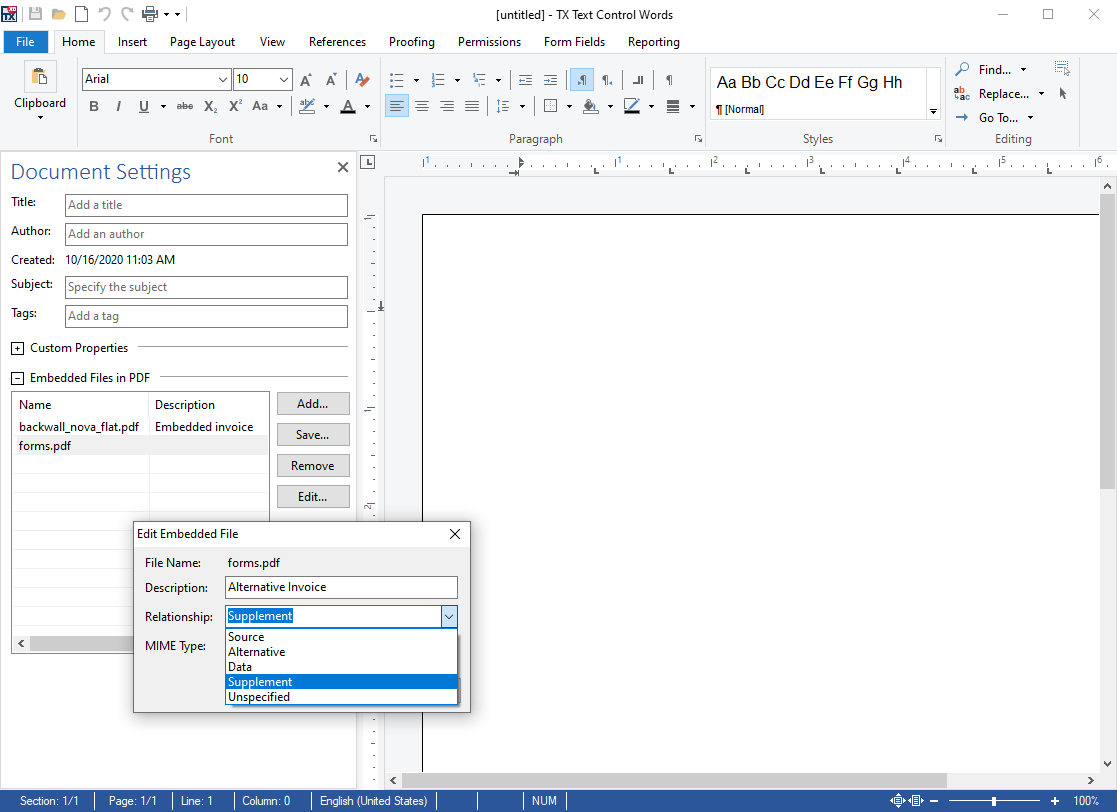Select backwall_nova_flat.pdf row
The height and width of the screenshot is (812, 1117).
click(x=140, y=427)
